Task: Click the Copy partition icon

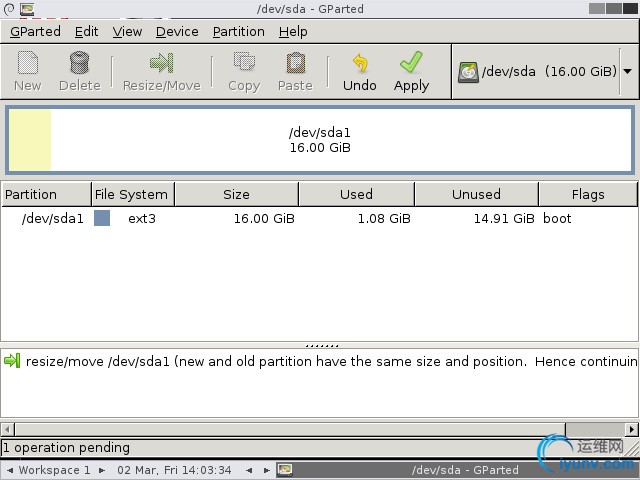Action: [244, 63]
